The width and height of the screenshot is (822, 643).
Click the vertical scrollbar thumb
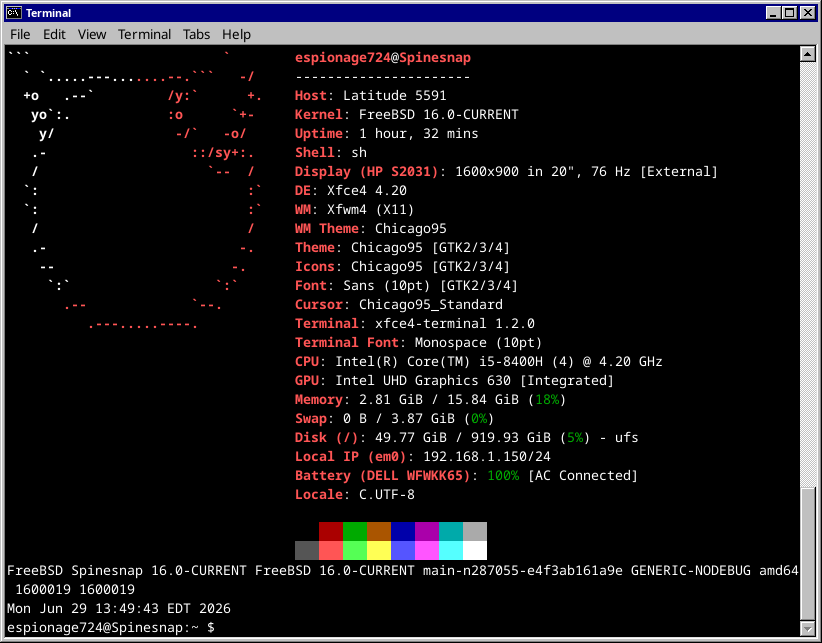click(807, 553)
